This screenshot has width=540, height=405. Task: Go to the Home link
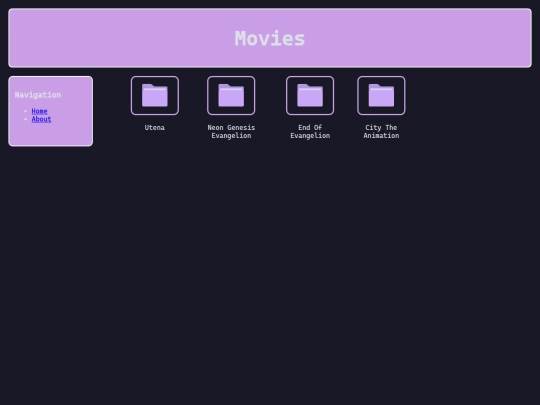click(x=39, y=111)
